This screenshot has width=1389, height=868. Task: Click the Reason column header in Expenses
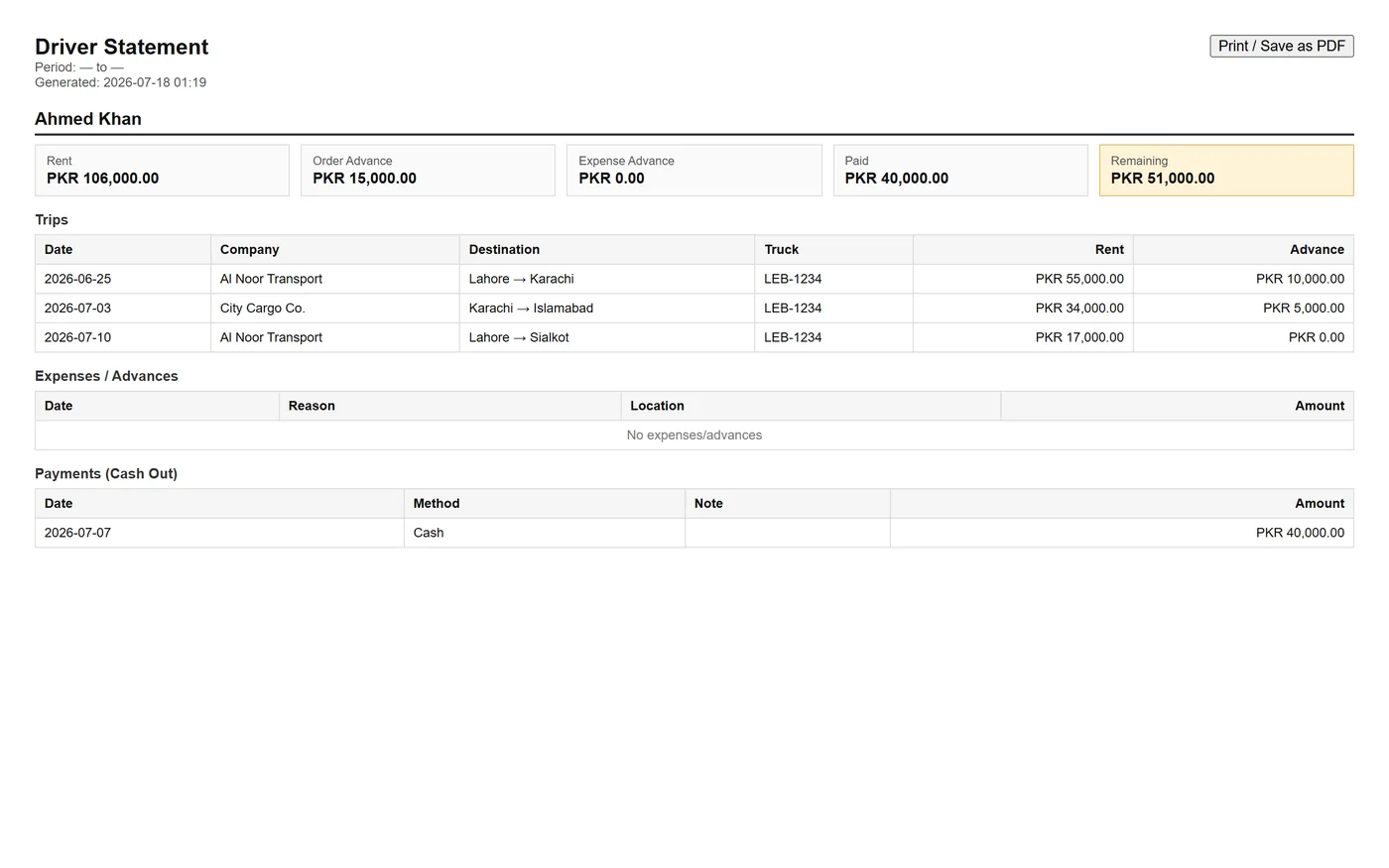pos(450,406)
